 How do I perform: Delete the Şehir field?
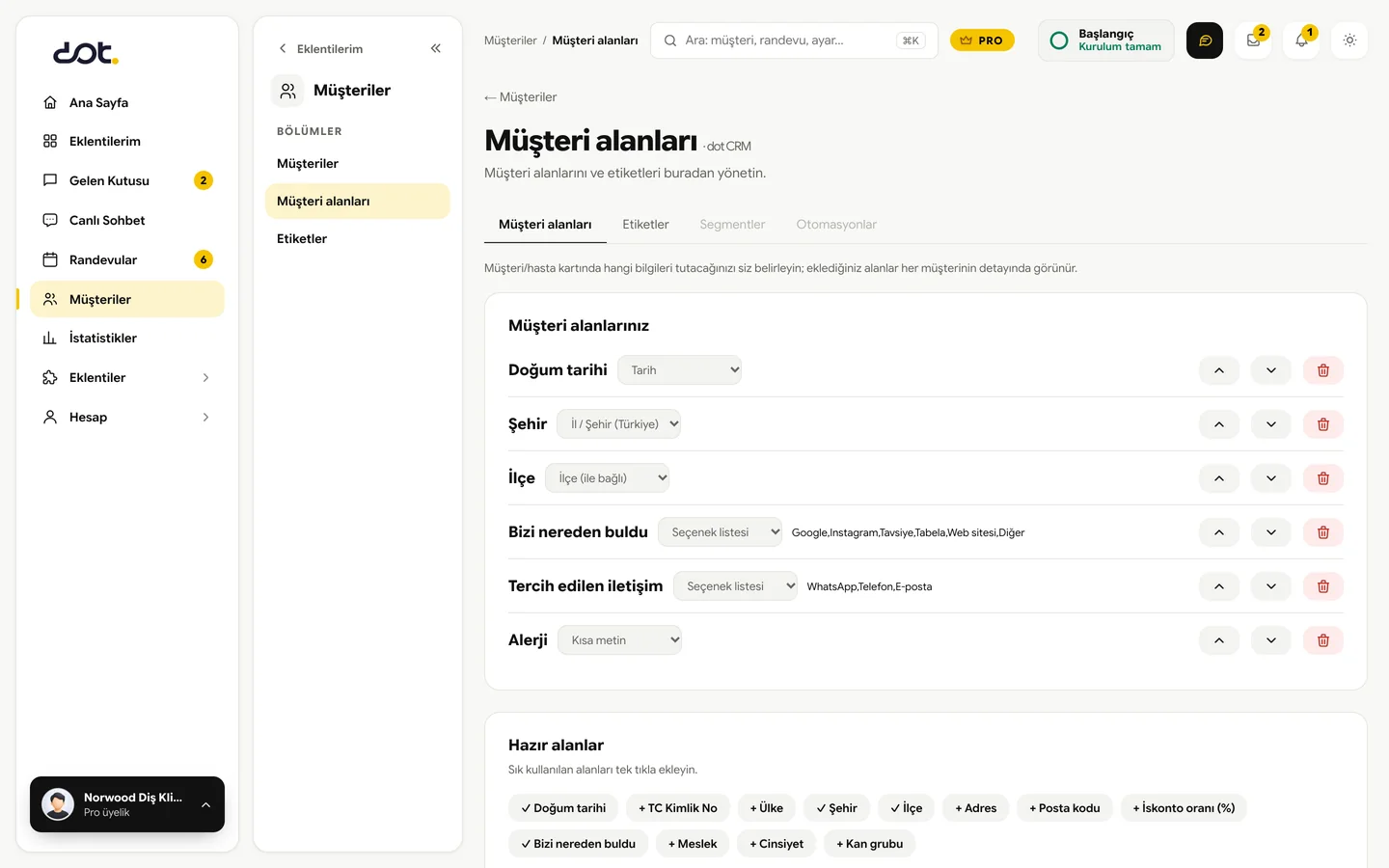(1322, 424)
